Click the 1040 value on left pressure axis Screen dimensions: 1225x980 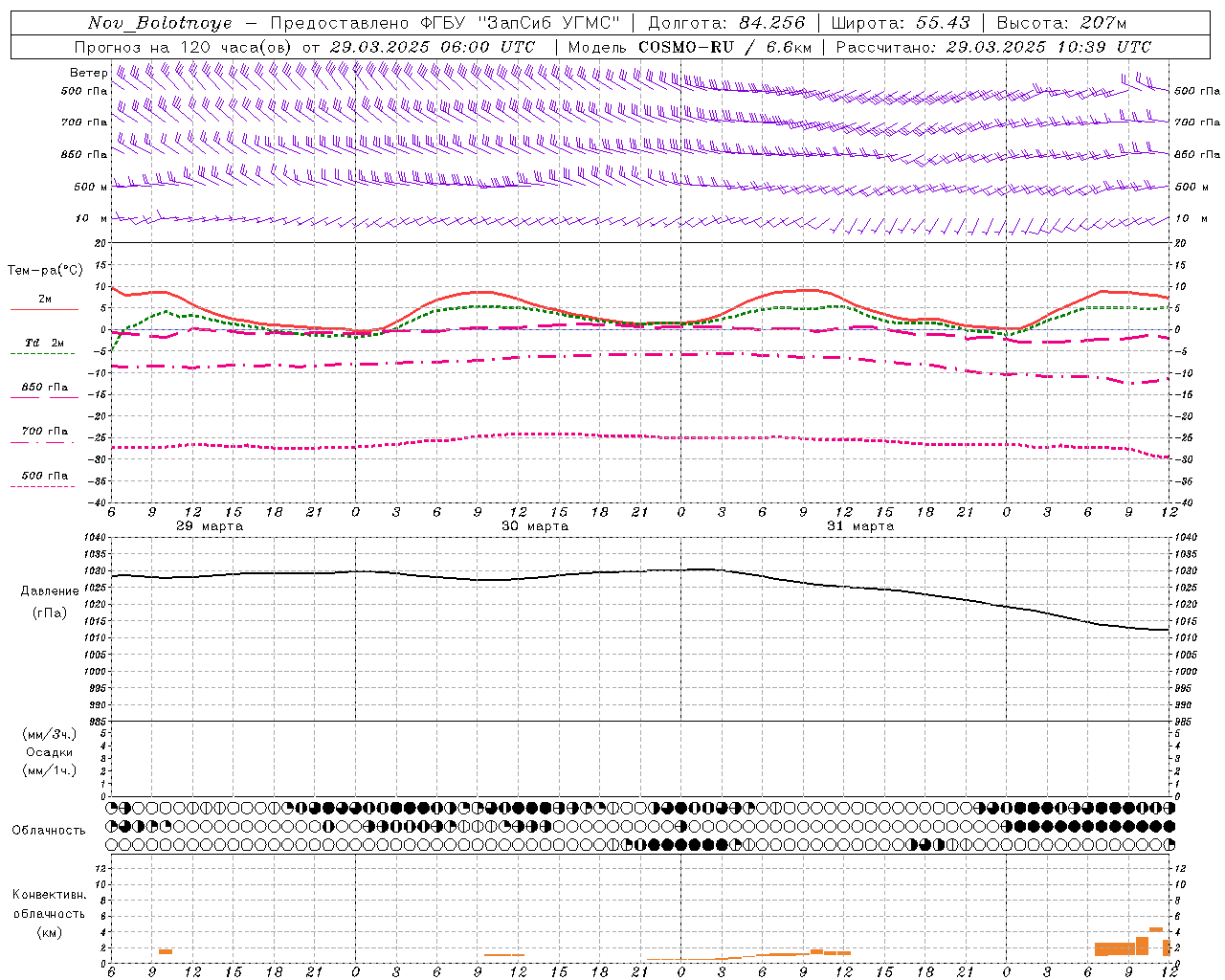[x=94, y=538]
